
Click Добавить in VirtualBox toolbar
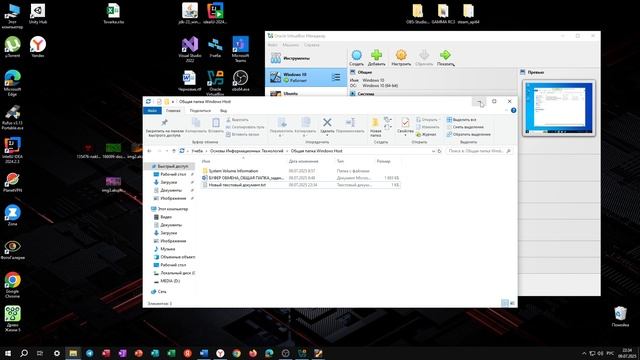pos(376,58)
